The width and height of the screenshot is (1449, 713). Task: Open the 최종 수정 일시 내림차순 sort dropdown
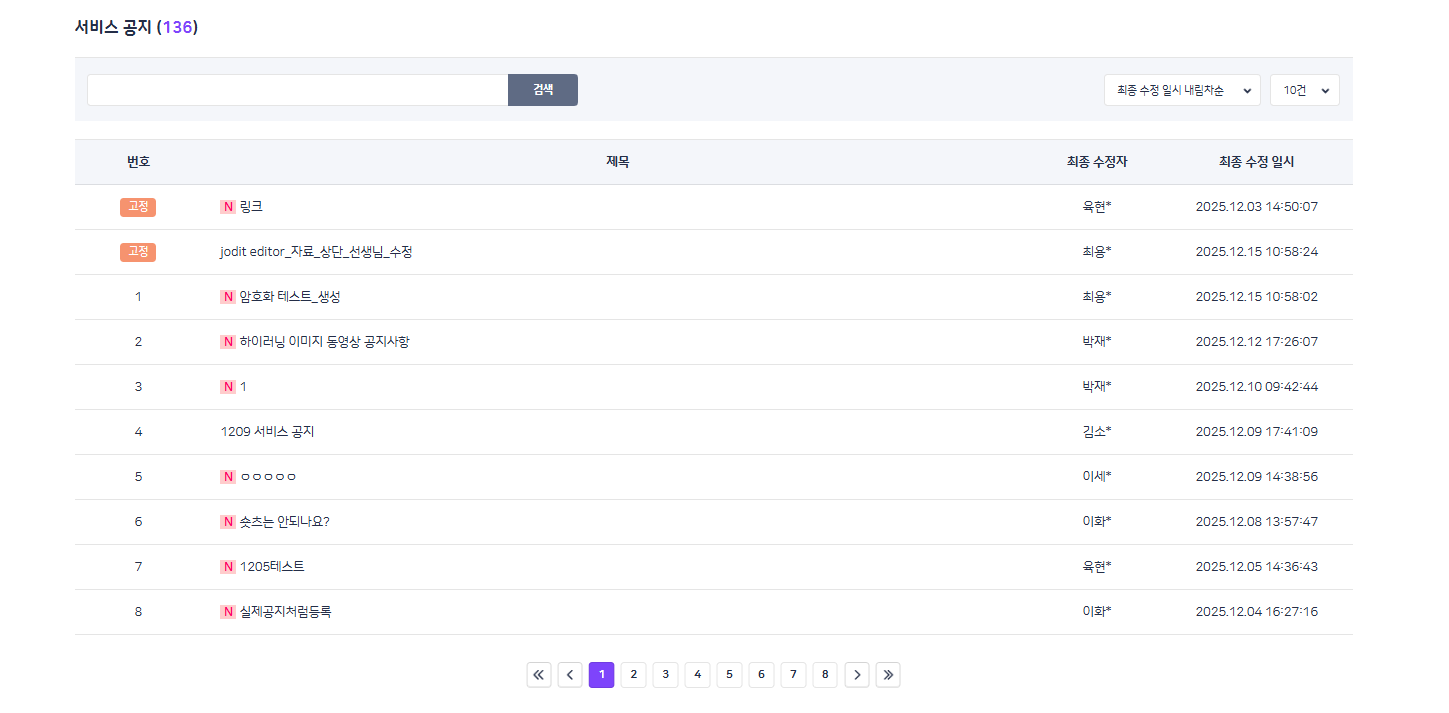click(x=1182, y=90)
